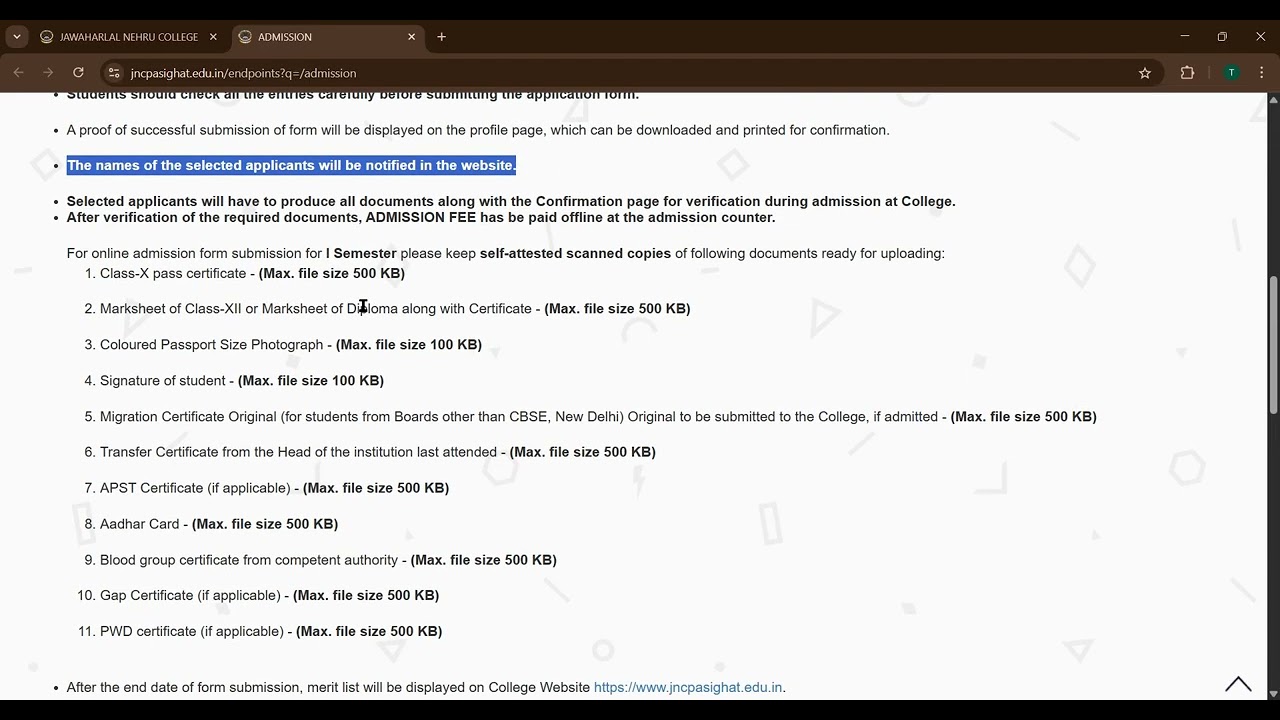1280x720 pixels.
Task: Close the ADMISSION tab
Action: pos(411,37)
